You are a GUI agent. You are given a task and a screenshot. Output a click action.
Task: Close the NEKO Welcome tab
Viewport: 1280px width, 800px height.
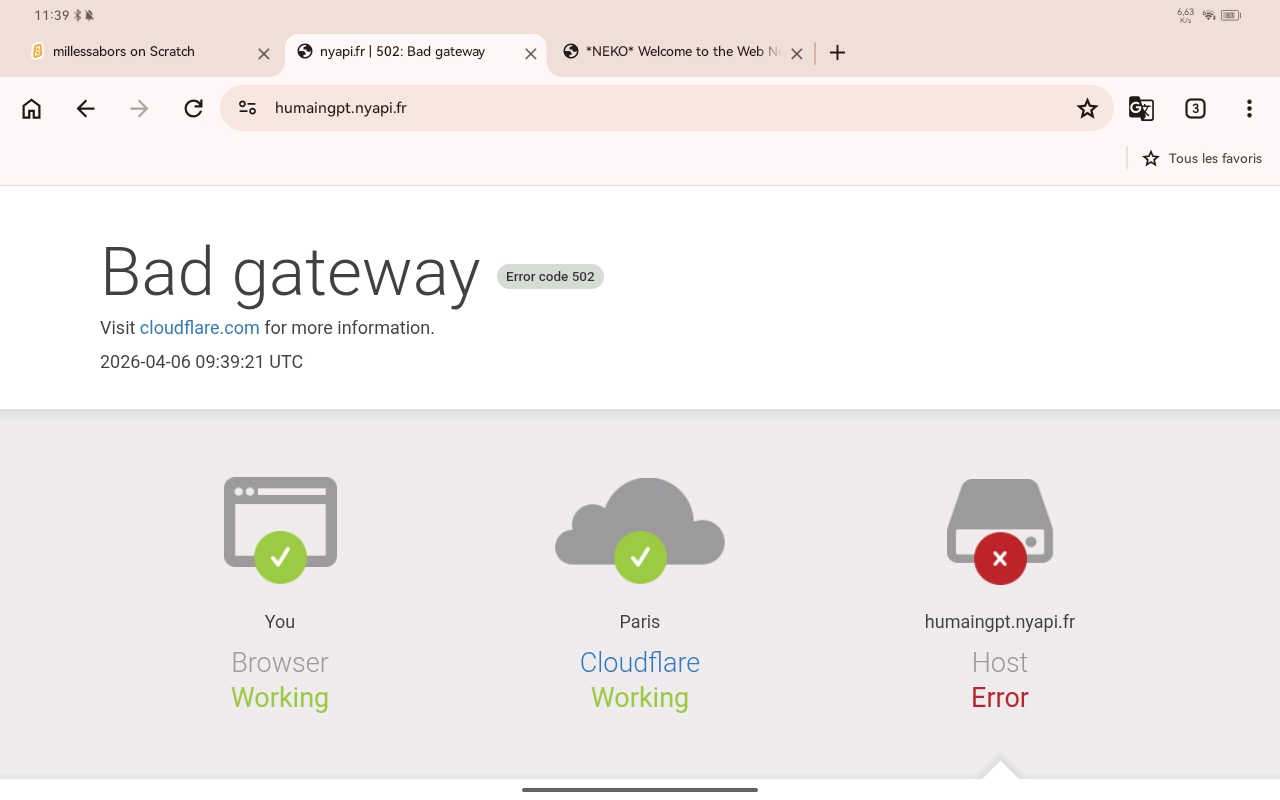[797, 54]
